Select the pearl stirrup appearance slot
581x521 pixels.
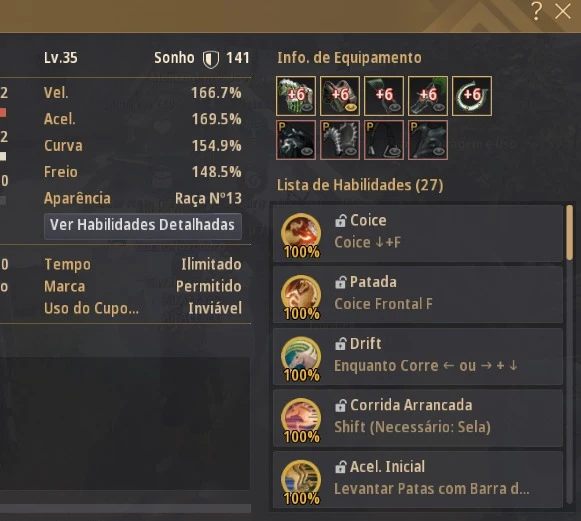[x=384, y=140]
